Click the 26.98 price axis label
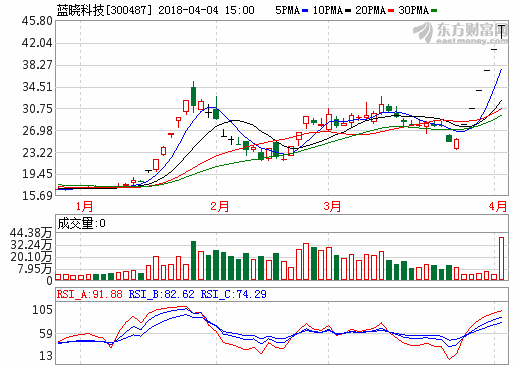The width and height of the screenshot is (520, 365). 37,131
